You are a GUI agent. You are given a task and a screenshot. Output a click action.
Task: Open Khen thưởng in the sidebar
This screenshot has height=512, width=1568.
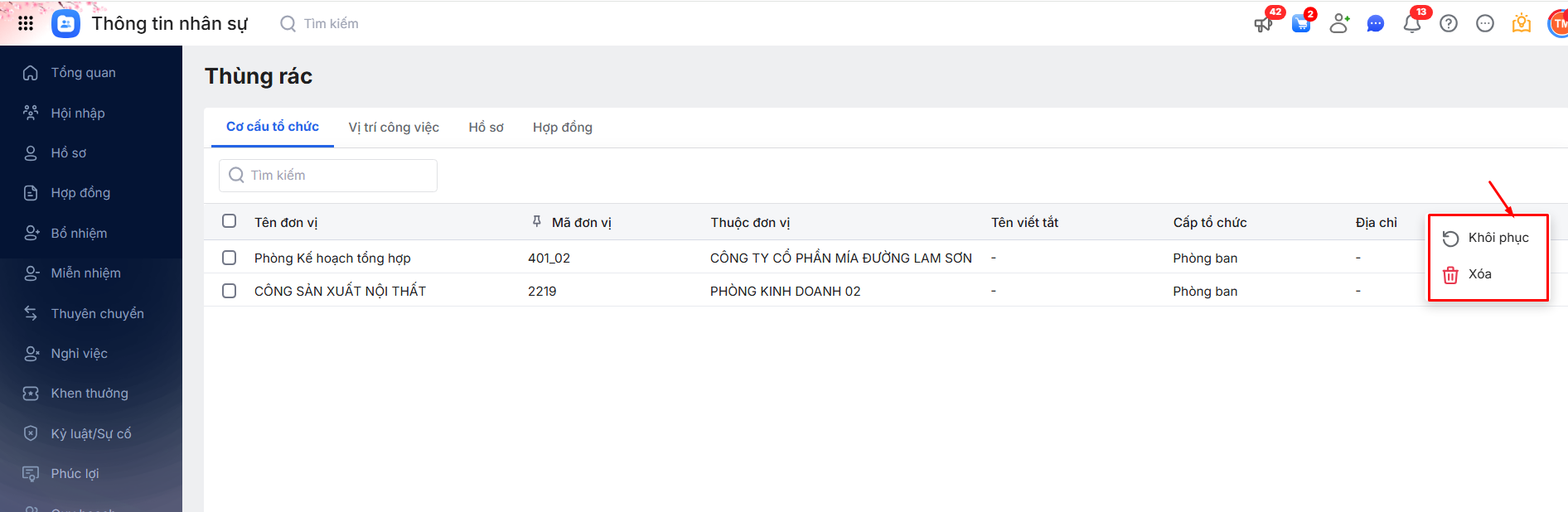coord(90,394)
